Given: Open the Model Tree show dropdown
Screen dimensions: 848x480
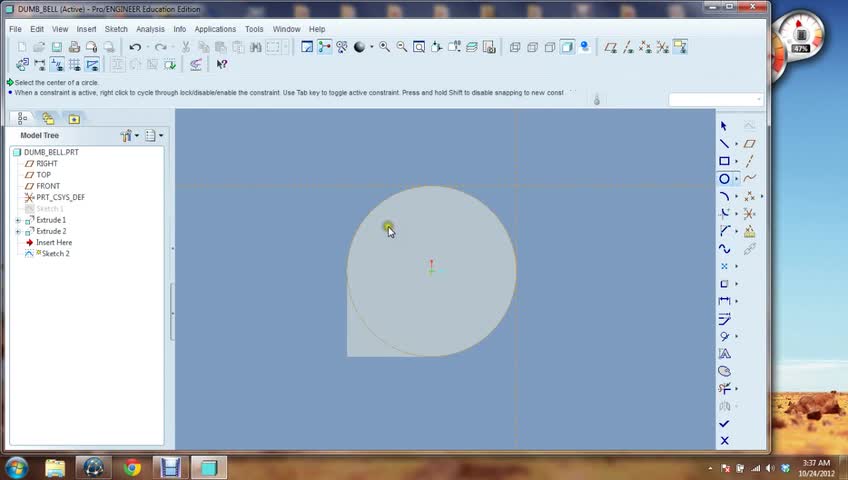Looking at the screenshot, I should [154, 136].
